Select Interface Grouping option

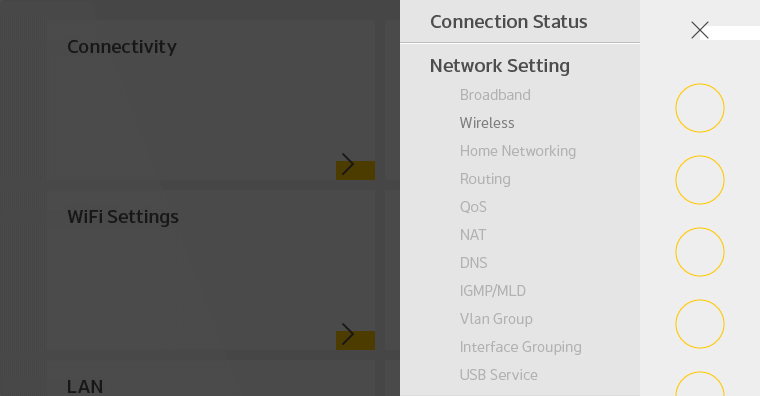[521, 347]
